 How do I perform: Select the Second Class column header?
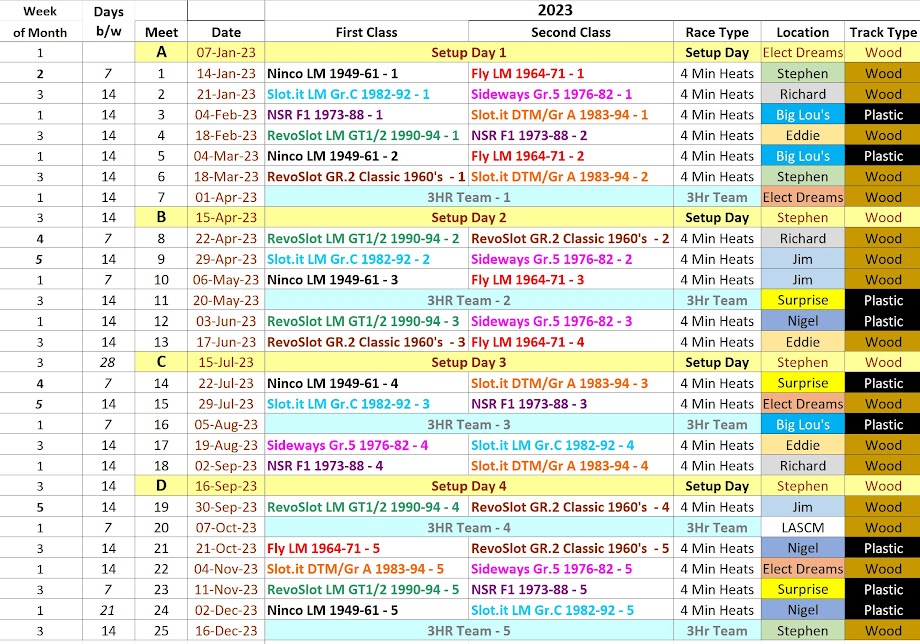570,32
